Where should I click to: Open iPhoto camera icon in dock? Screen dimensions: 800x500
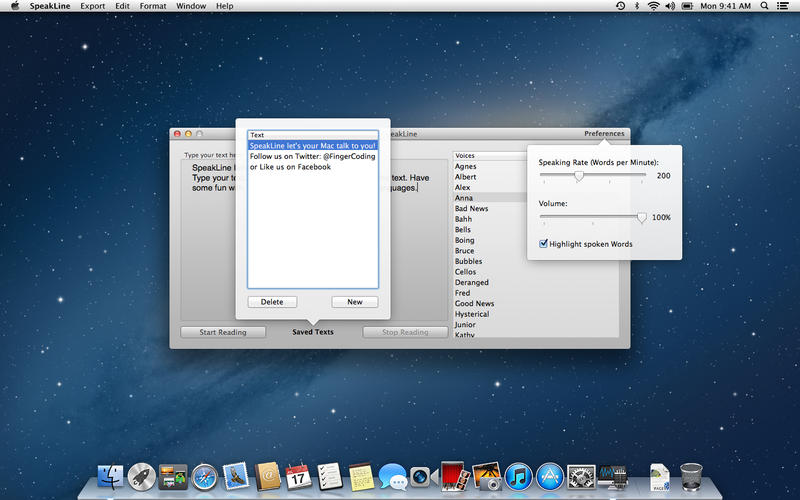click(x=487, y=477)
